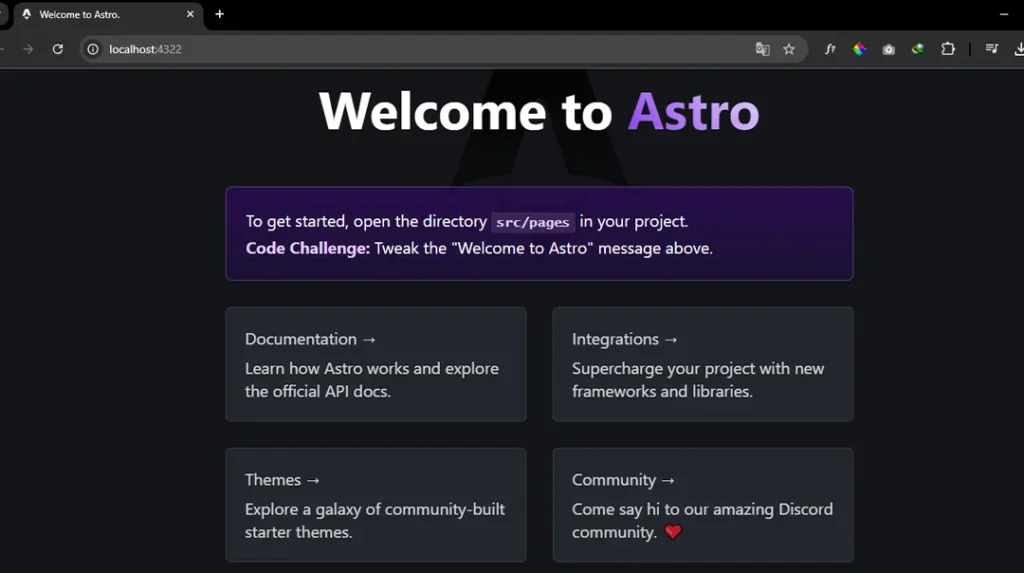The image size is (1024, 573).
Task: Close the Welcome to Astro tab
Action: pos(190,15)
